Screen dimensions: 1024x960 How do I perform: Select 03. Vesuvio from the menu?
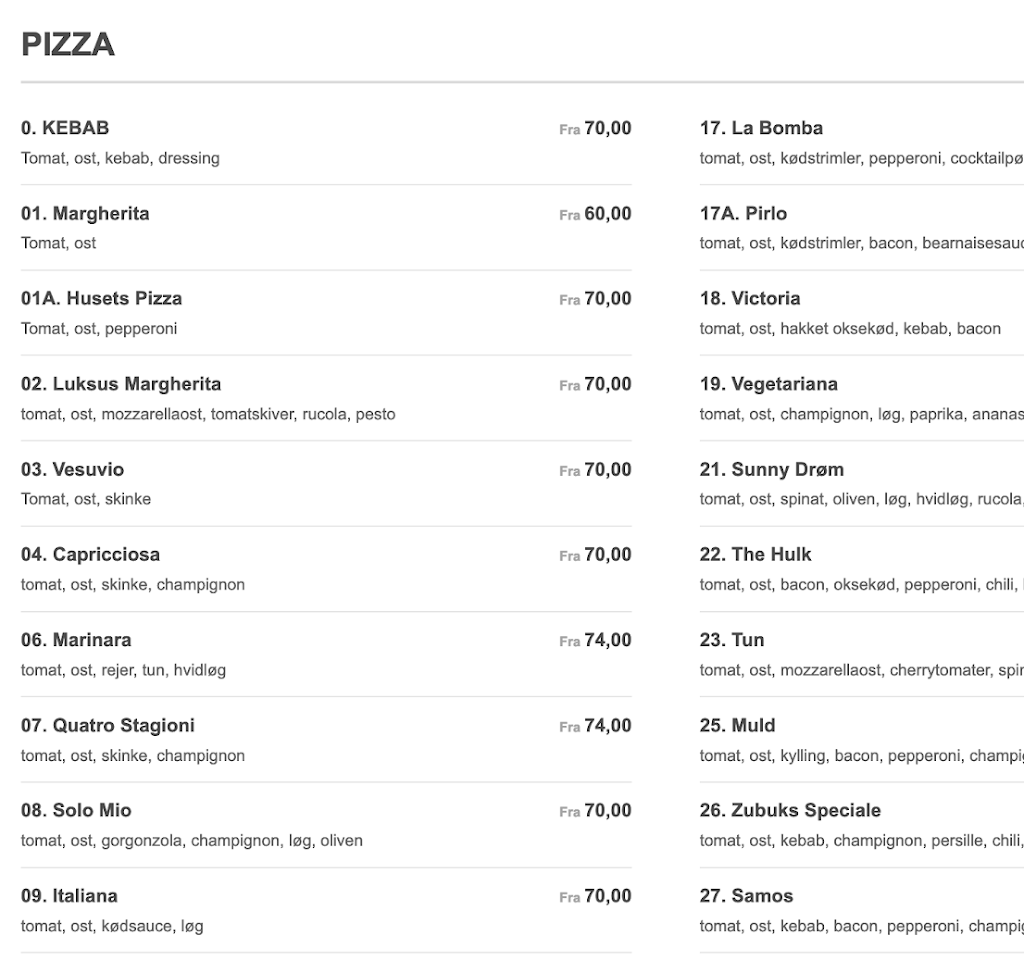72,469
